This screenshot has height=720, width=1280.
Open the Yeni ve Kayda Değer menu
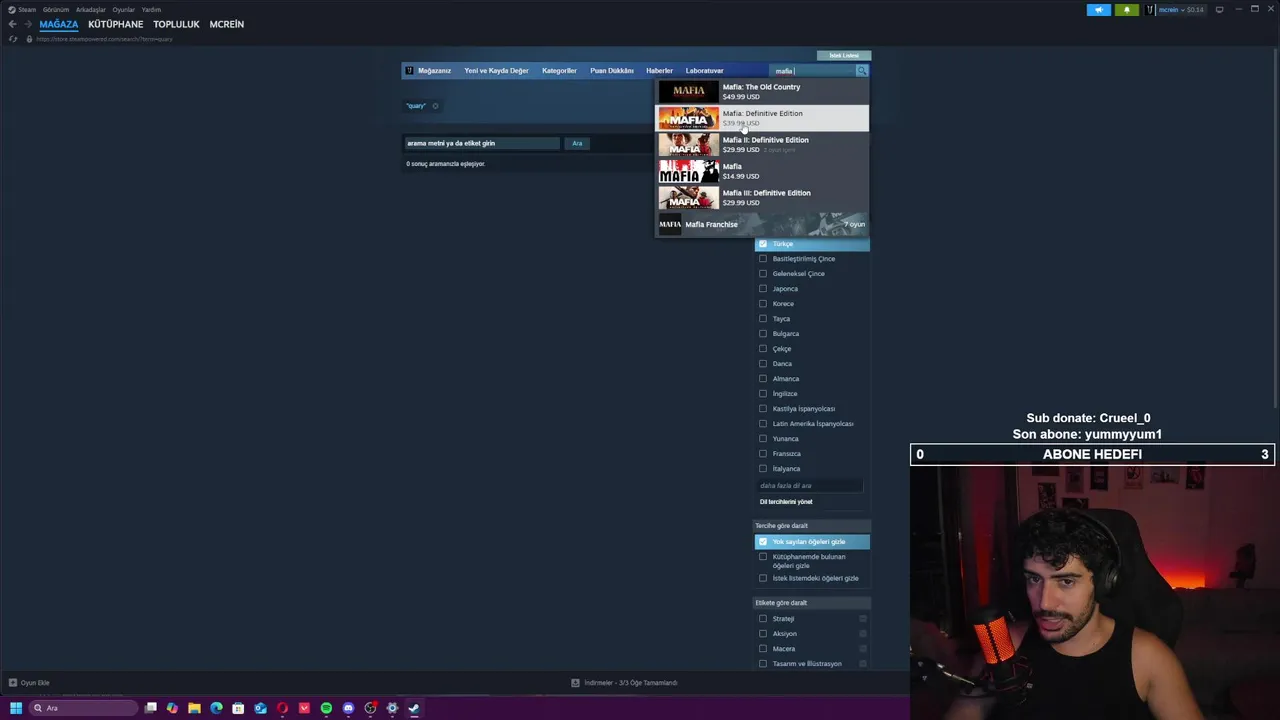coord(496,71)
